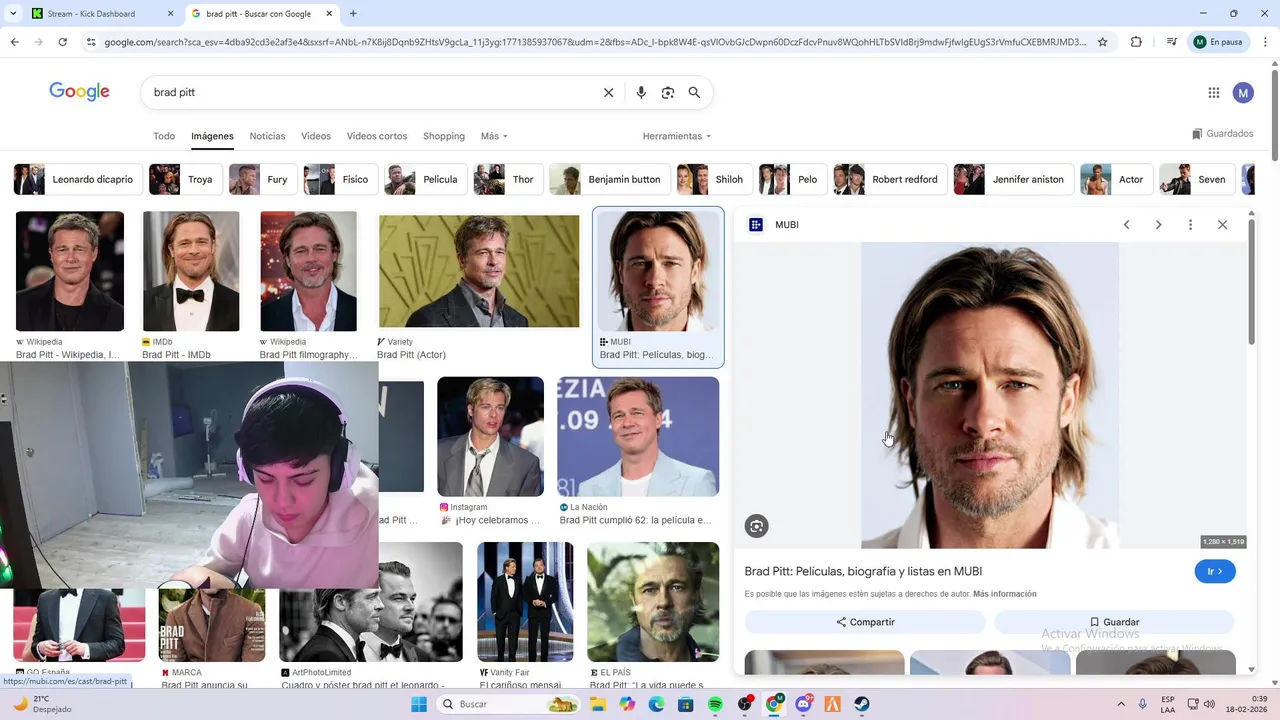The width and height of the screenshot is (1280, 720).
Task: Switch to the Videos cortos tab
Action: 377,136
